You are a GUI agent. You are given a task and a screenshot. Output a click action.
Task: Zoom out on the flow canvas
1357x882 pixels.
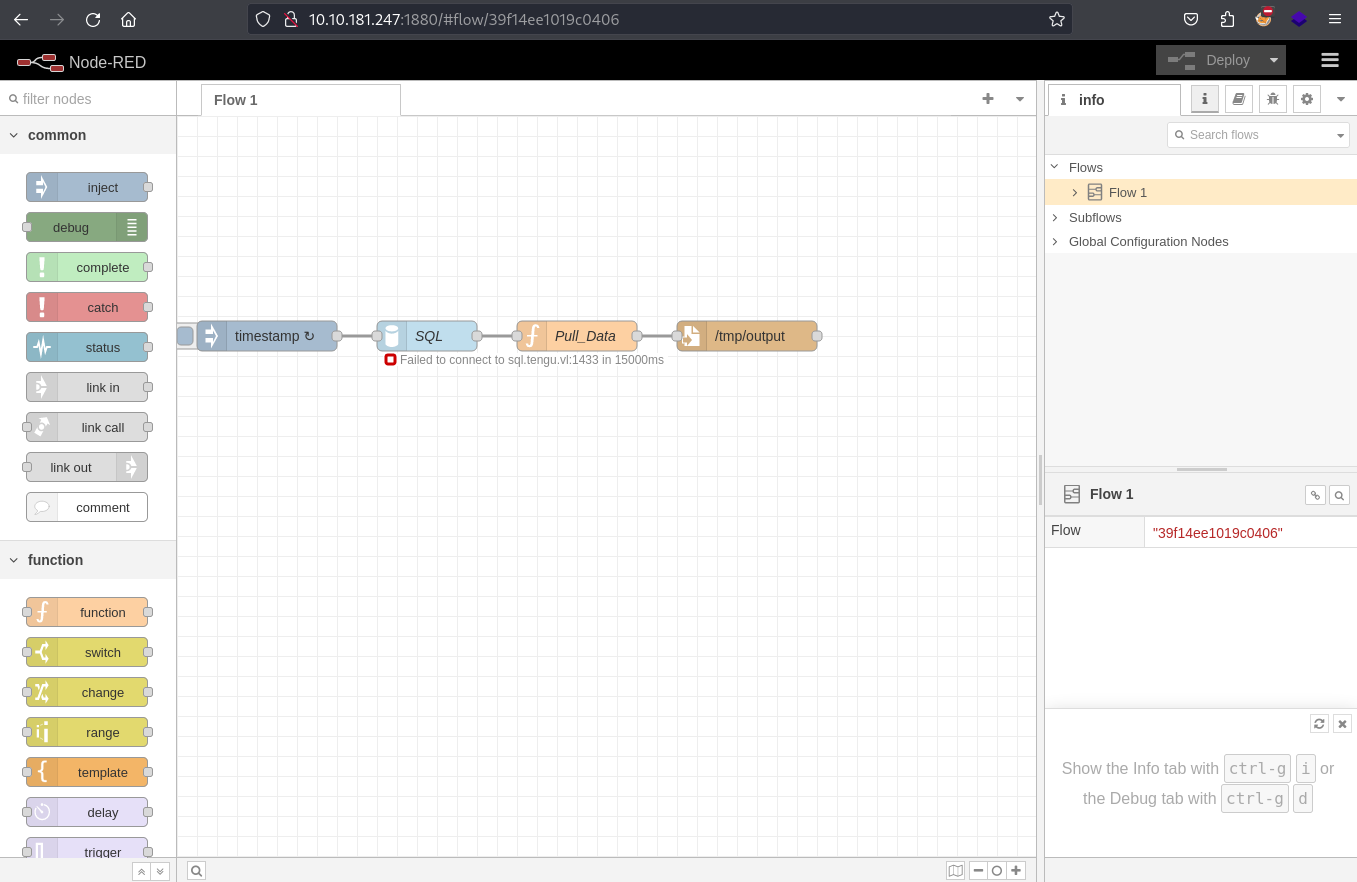pyautogui.click(x=978, y=871)
